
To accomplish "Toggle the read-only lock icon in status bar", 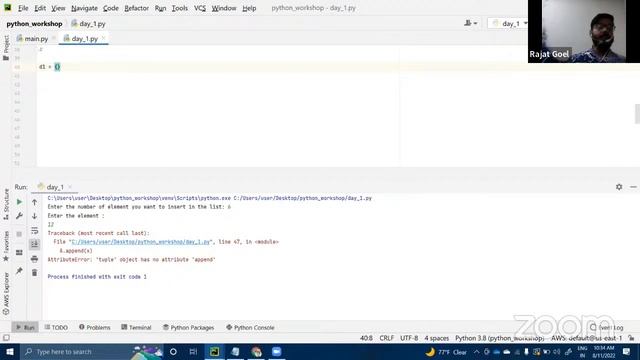I will [x=631, y=338].
